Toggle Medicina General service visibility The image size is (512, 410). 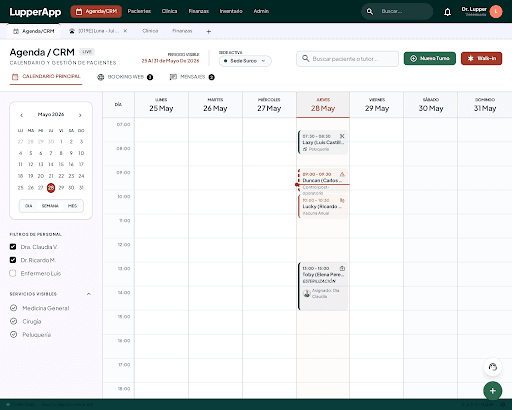pos(14,308)
